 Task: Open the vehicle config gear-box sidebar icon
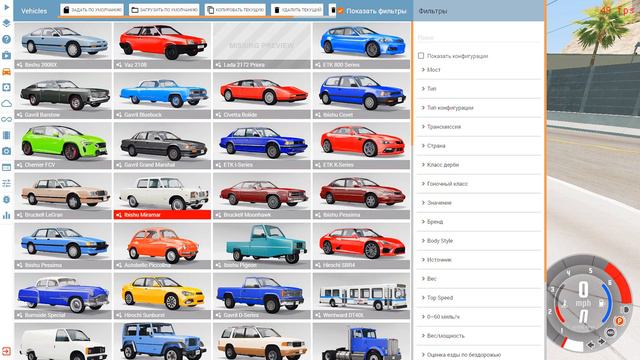pyautogui.click(x=7, y=87)
